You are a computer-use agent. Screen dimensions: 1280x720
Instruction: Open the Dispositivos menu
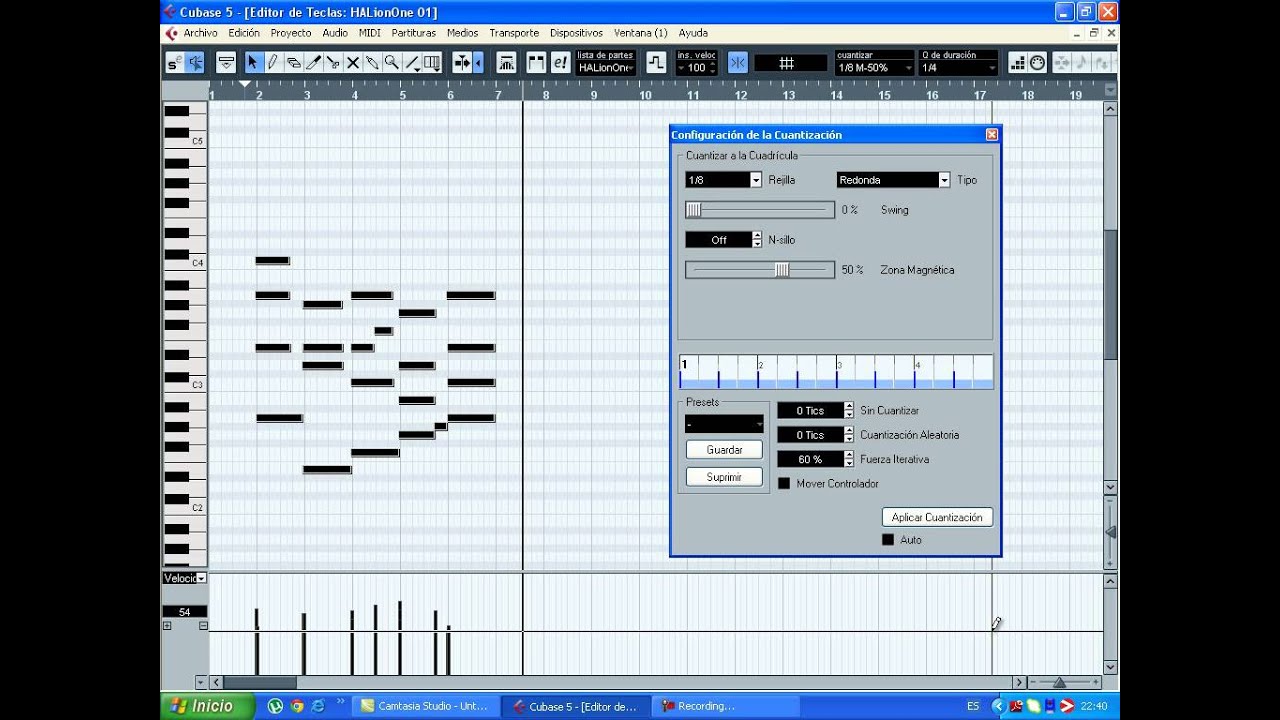pyautogui.click(x=576, y=33)
